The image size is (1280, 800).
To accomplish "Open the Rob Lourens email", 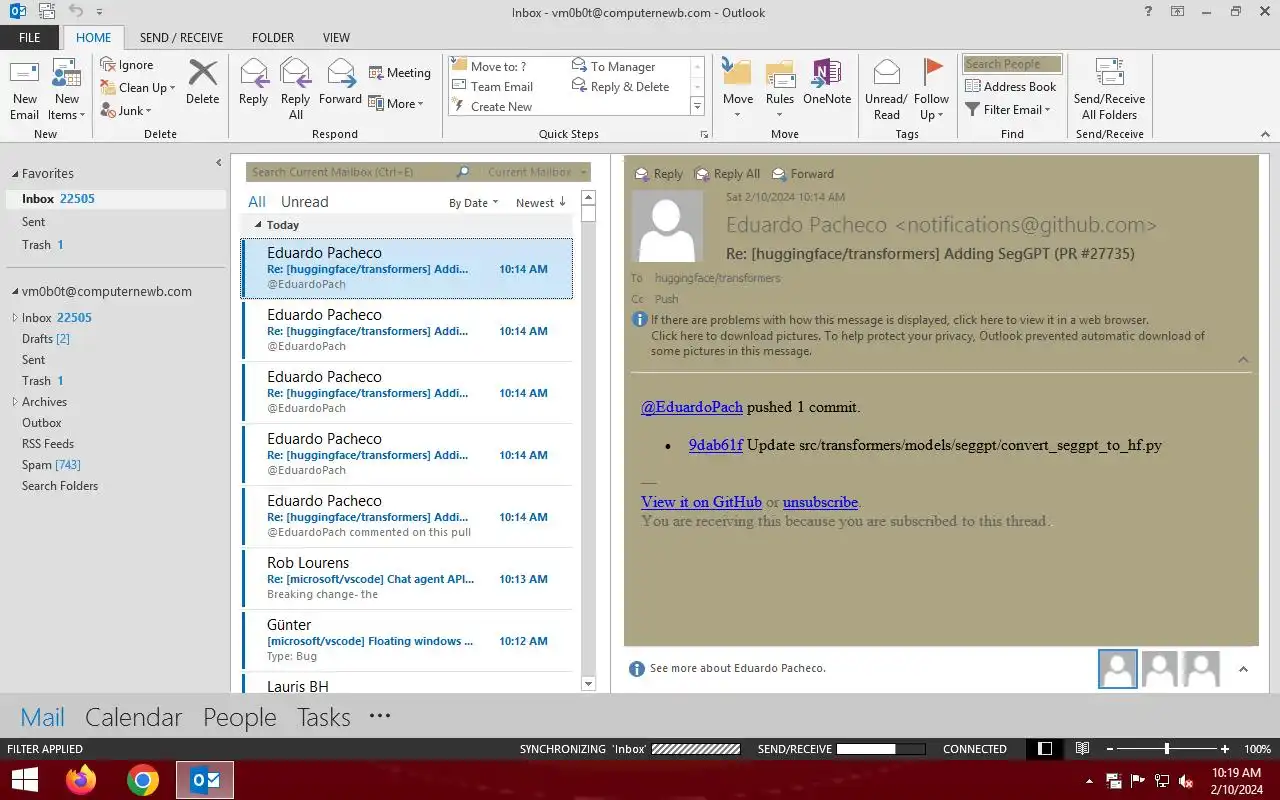I will (x=408, y=578).
